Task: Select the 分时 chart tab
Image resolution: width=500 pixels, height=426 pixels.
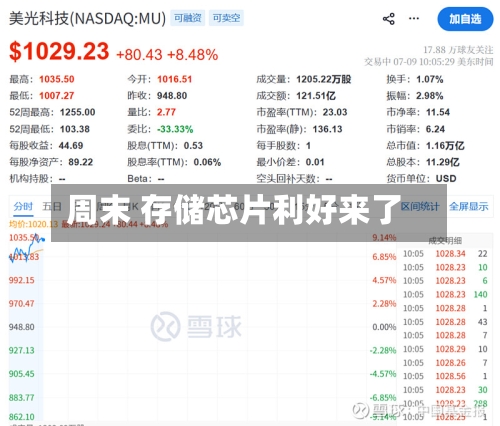Action: click(23, 206)
